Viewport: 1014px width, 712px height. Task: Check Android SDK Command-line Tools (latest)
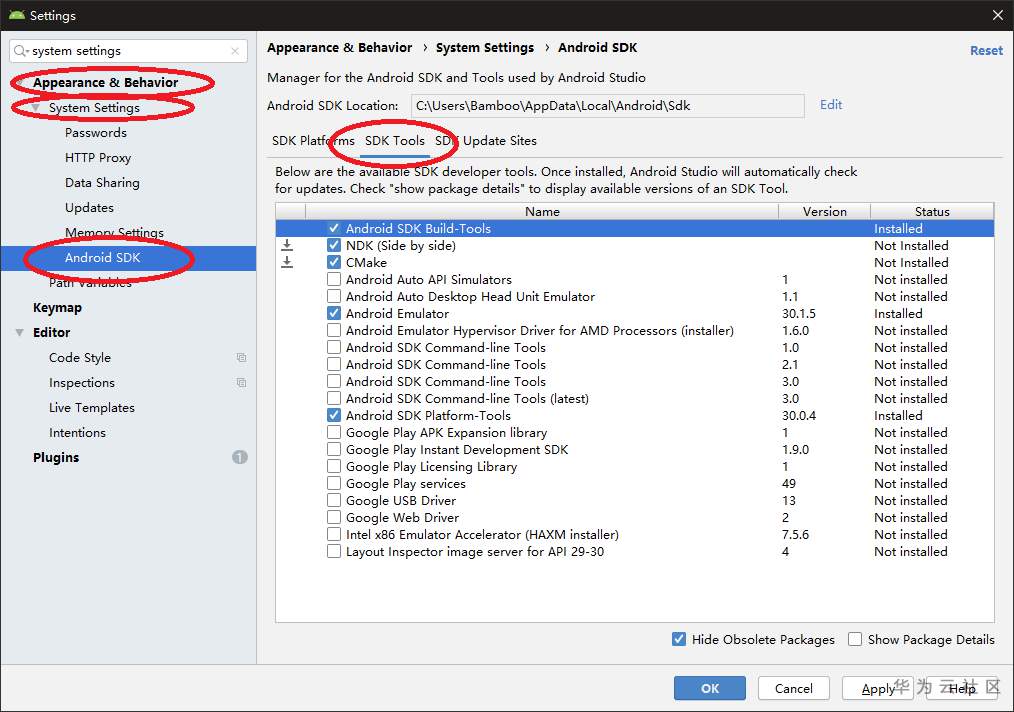coord(334,398)
